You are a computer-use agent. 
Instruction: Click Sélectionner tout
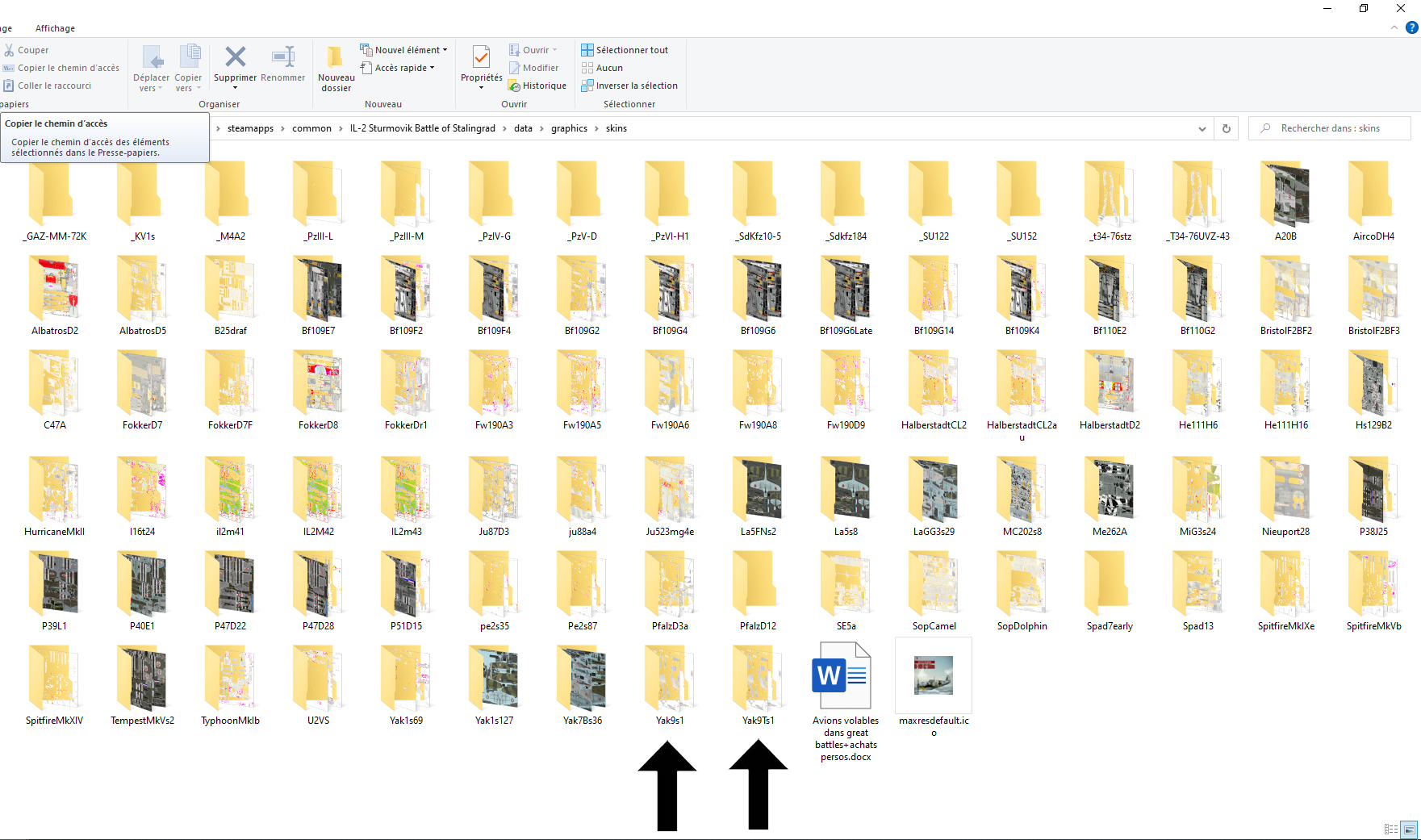click(x=625, y=50)
